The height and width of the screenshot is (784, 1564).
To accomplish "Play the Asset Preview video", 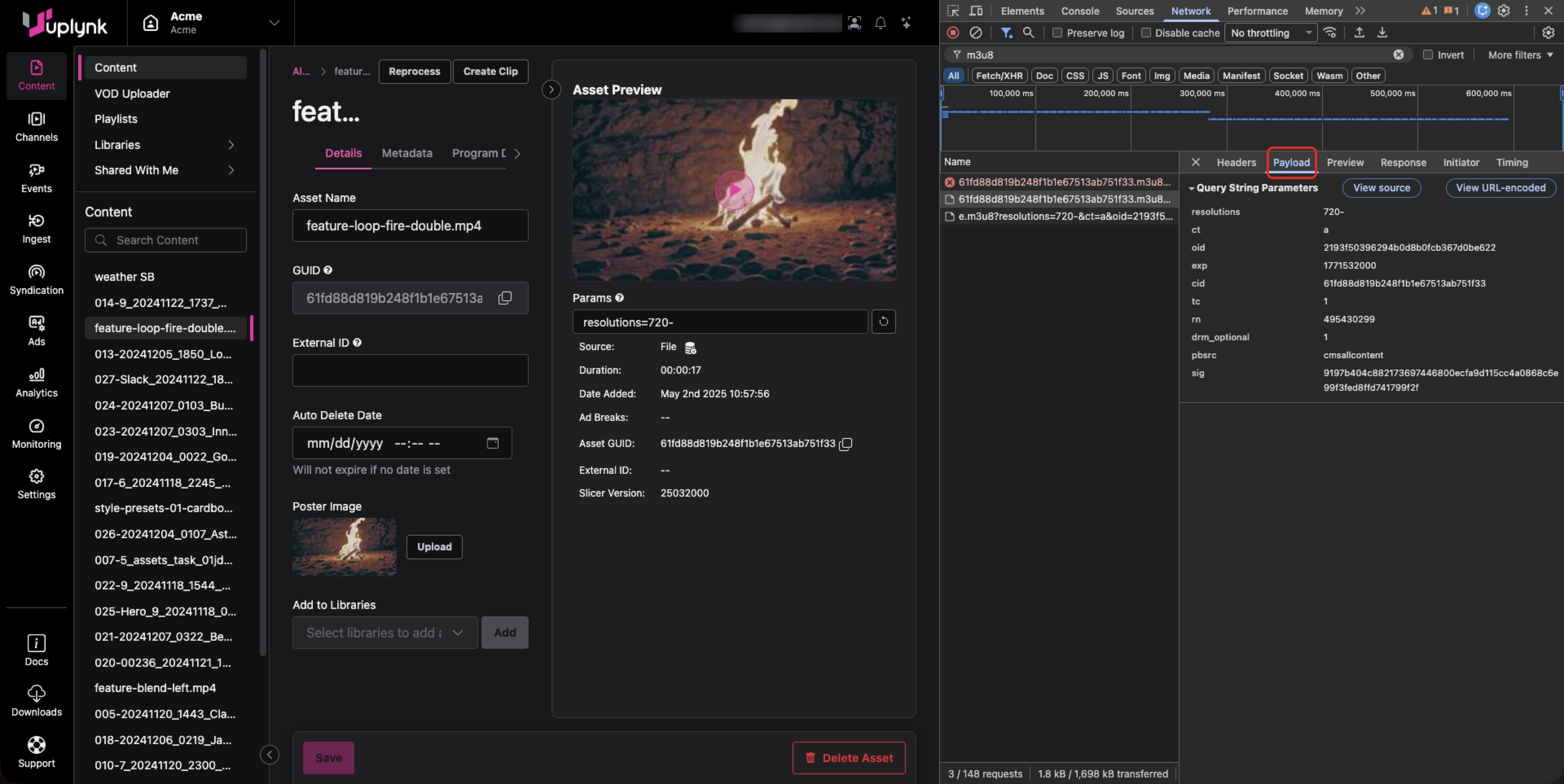I will (734, 190).
